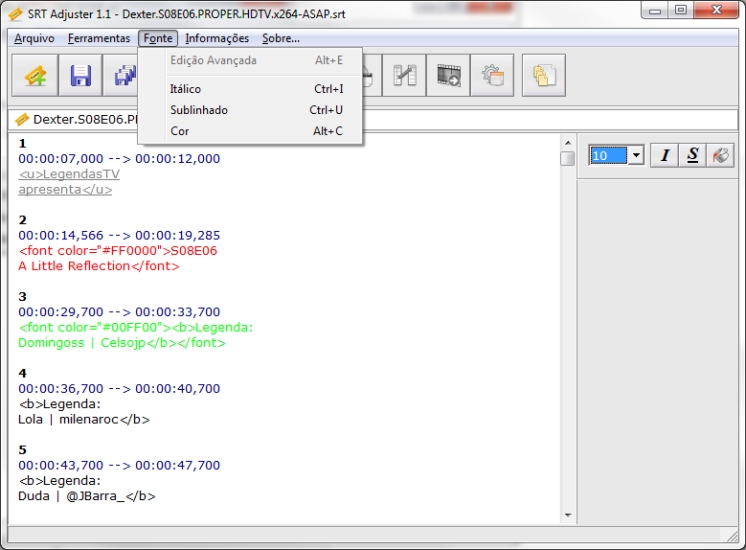The width and height of the screenshot is (746, 550).
Task: Click the italic I button in side panel
Action: coord(665,155)
